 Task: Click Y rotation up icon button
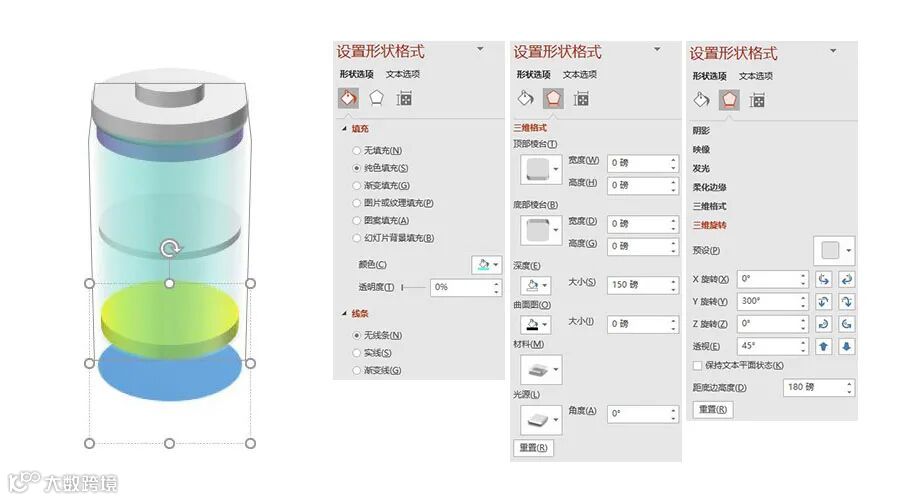pos(824,302)
